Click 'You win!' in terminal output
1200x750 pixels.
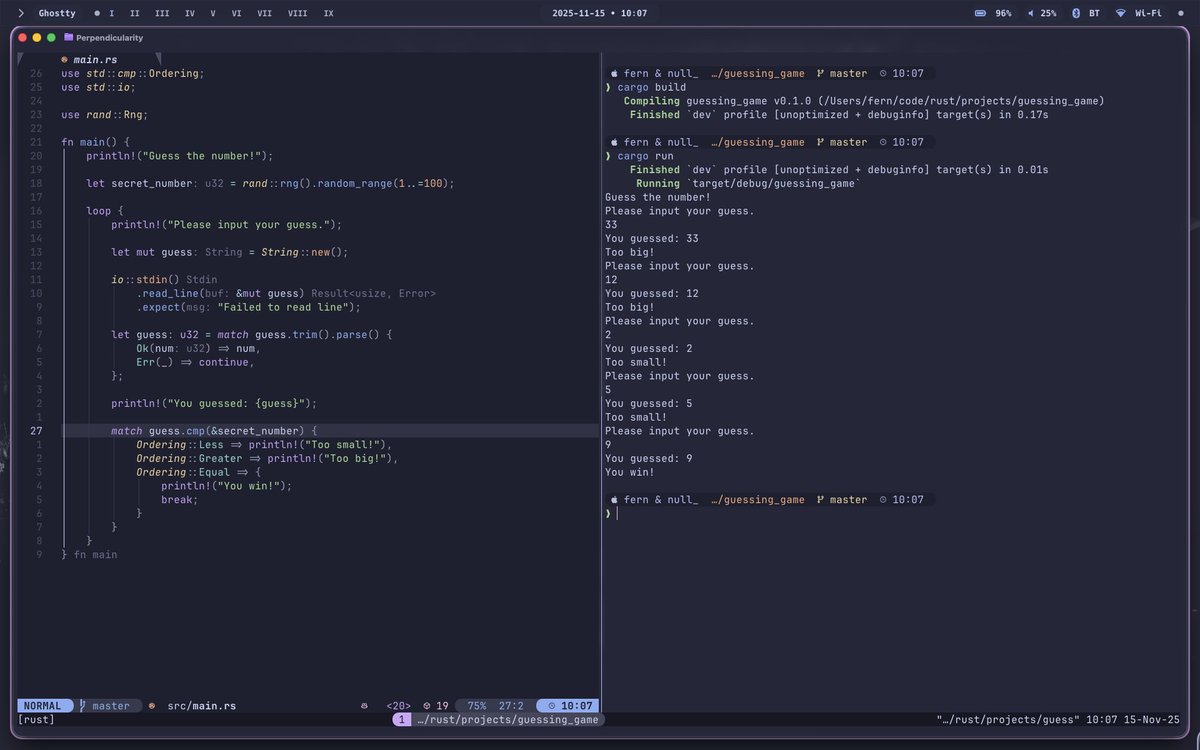click(630, 472)
